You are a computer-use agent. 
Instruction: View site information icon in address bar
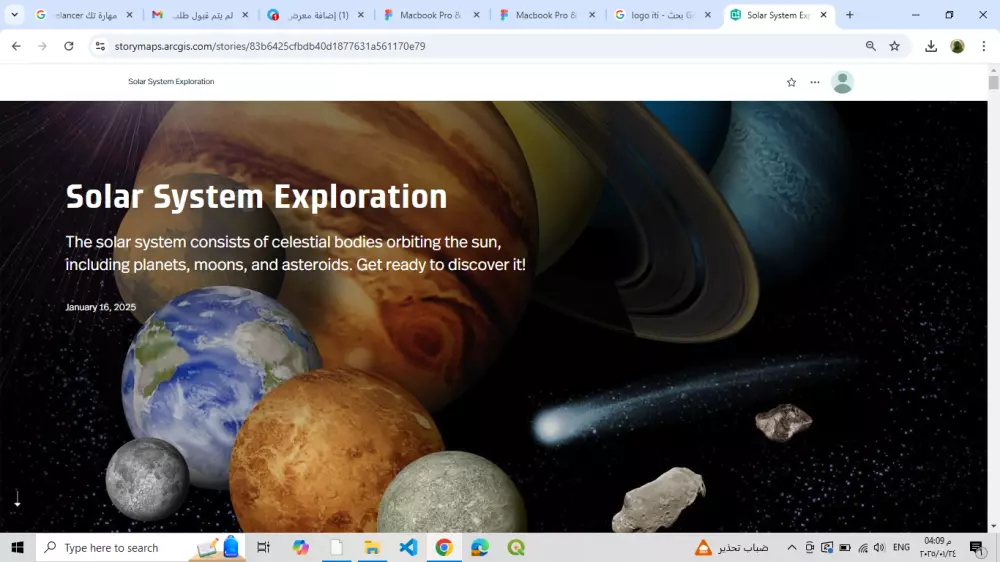point(100,46)
